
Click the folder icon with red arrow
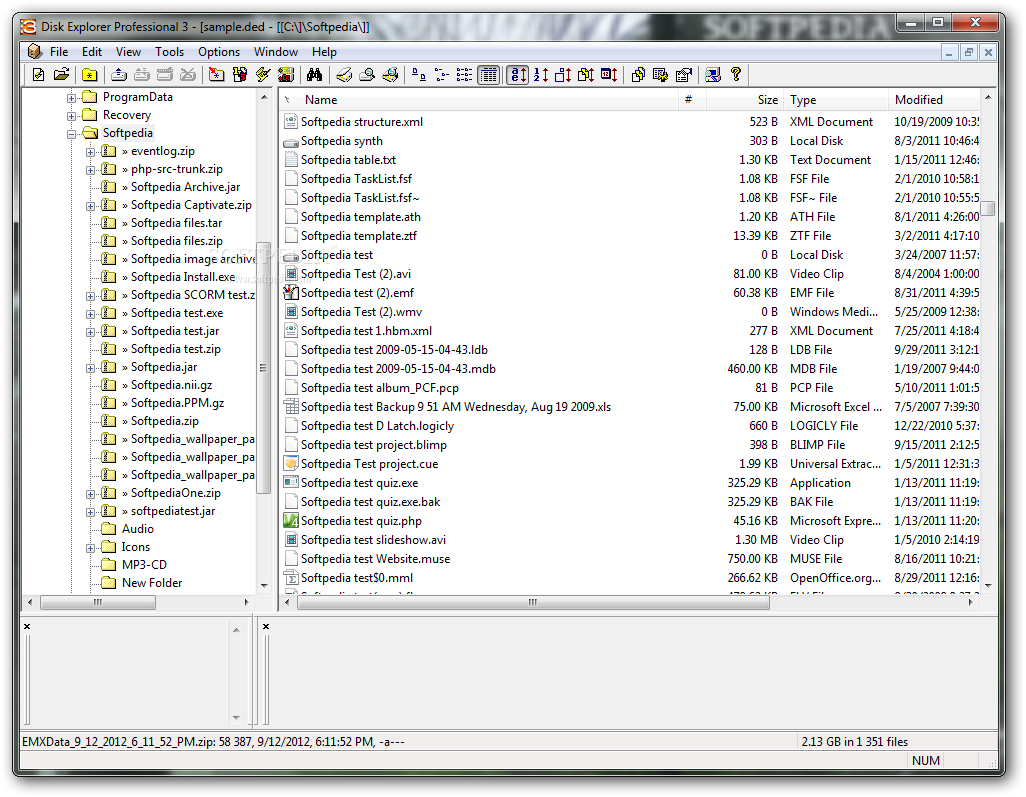(x=216, y=75)
